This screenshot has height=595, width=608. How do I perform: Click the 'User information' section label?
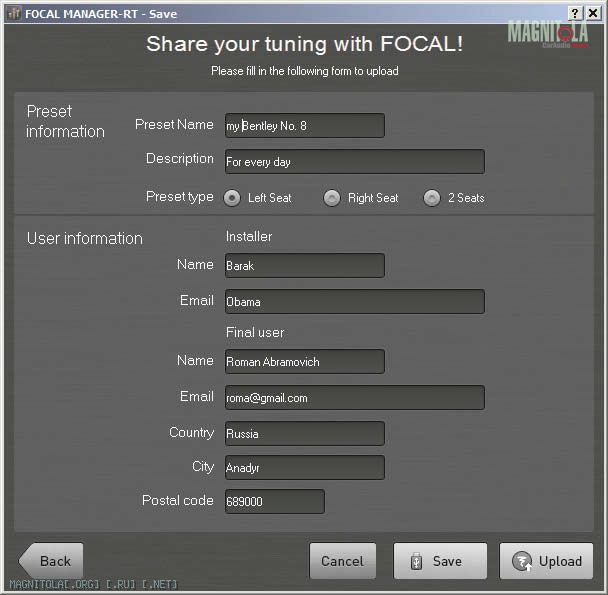(x=85, y=238)
